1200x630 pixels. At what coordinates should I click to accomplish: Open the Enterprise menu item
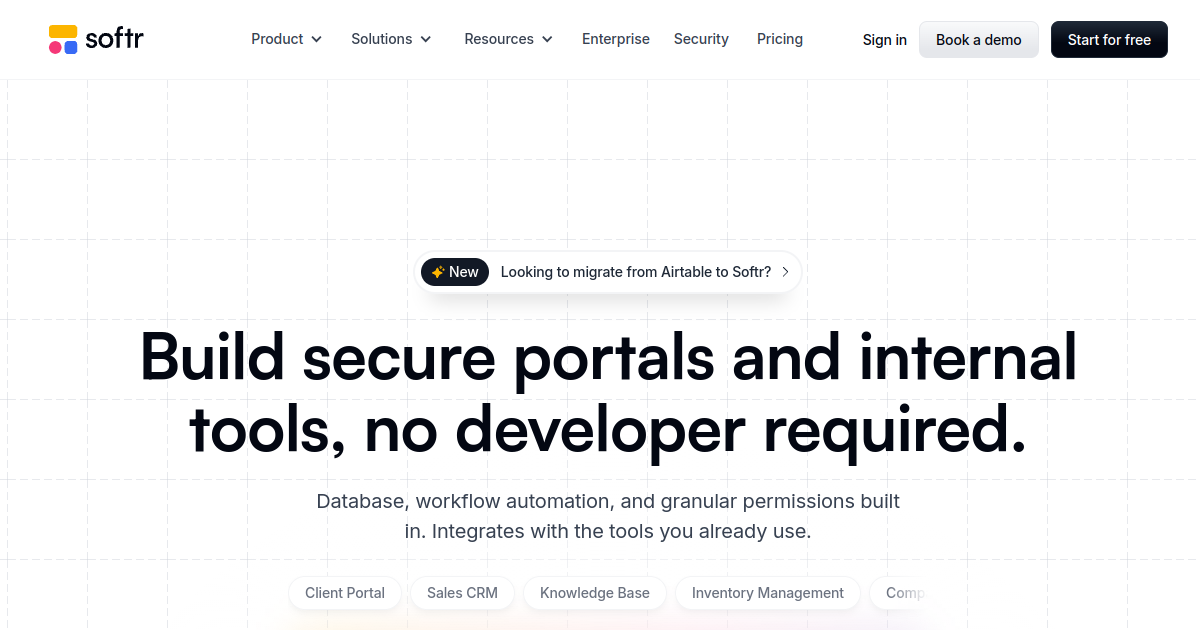coord(616,39)
